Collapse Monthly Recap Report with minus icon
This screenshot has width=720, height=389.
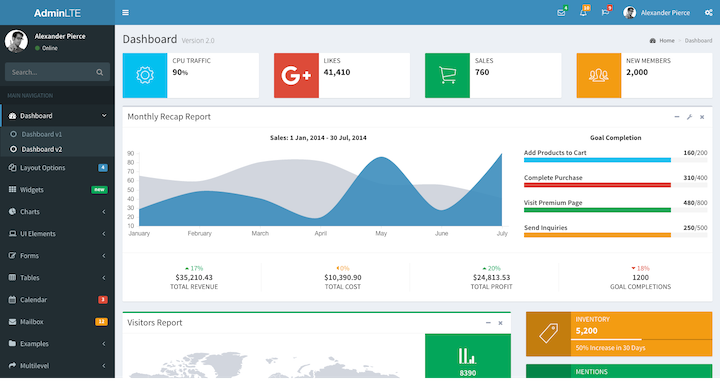pos(677,117)
